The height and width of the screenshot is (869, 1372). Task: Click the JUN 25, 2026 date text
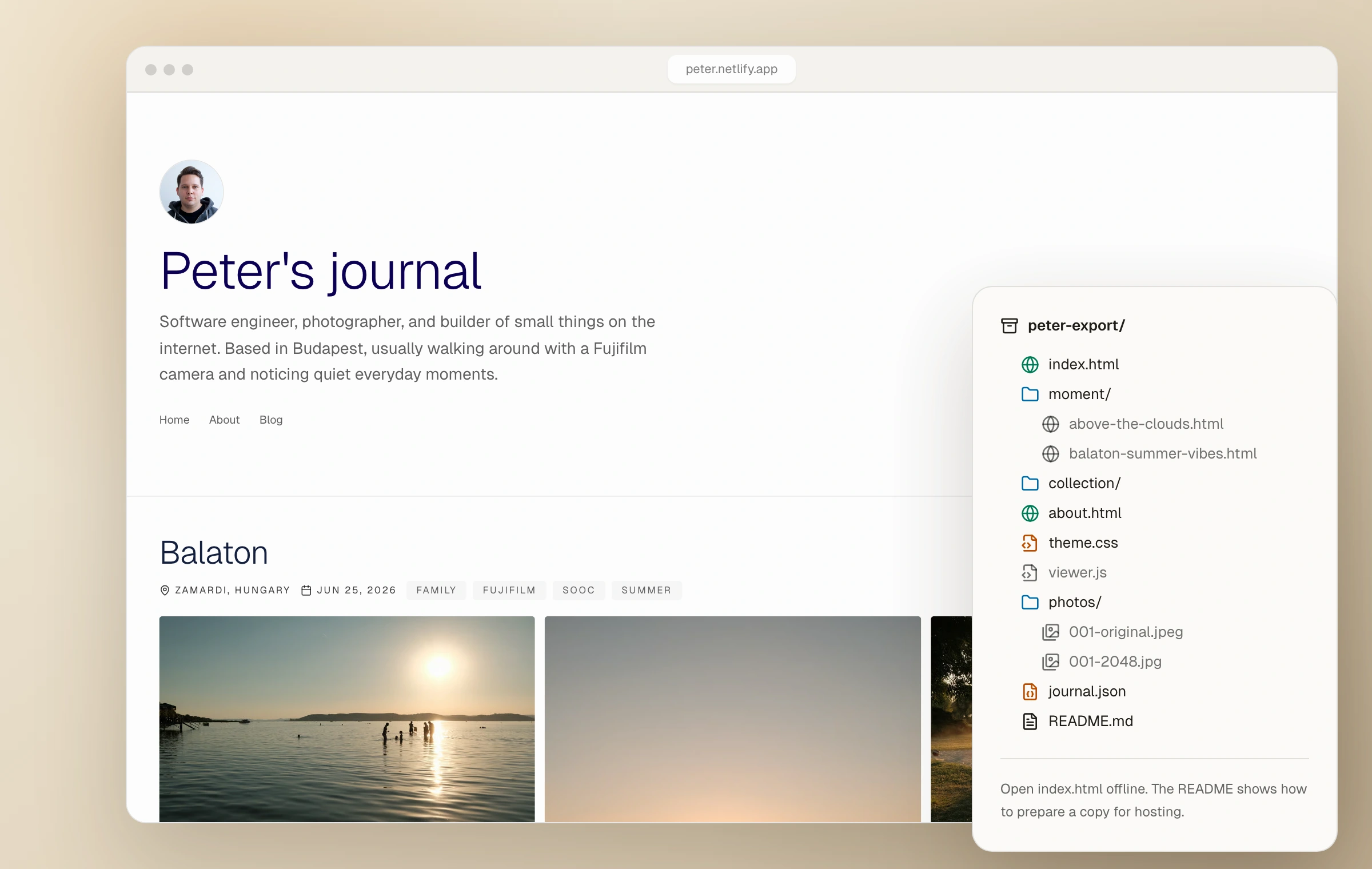point(357,591)
